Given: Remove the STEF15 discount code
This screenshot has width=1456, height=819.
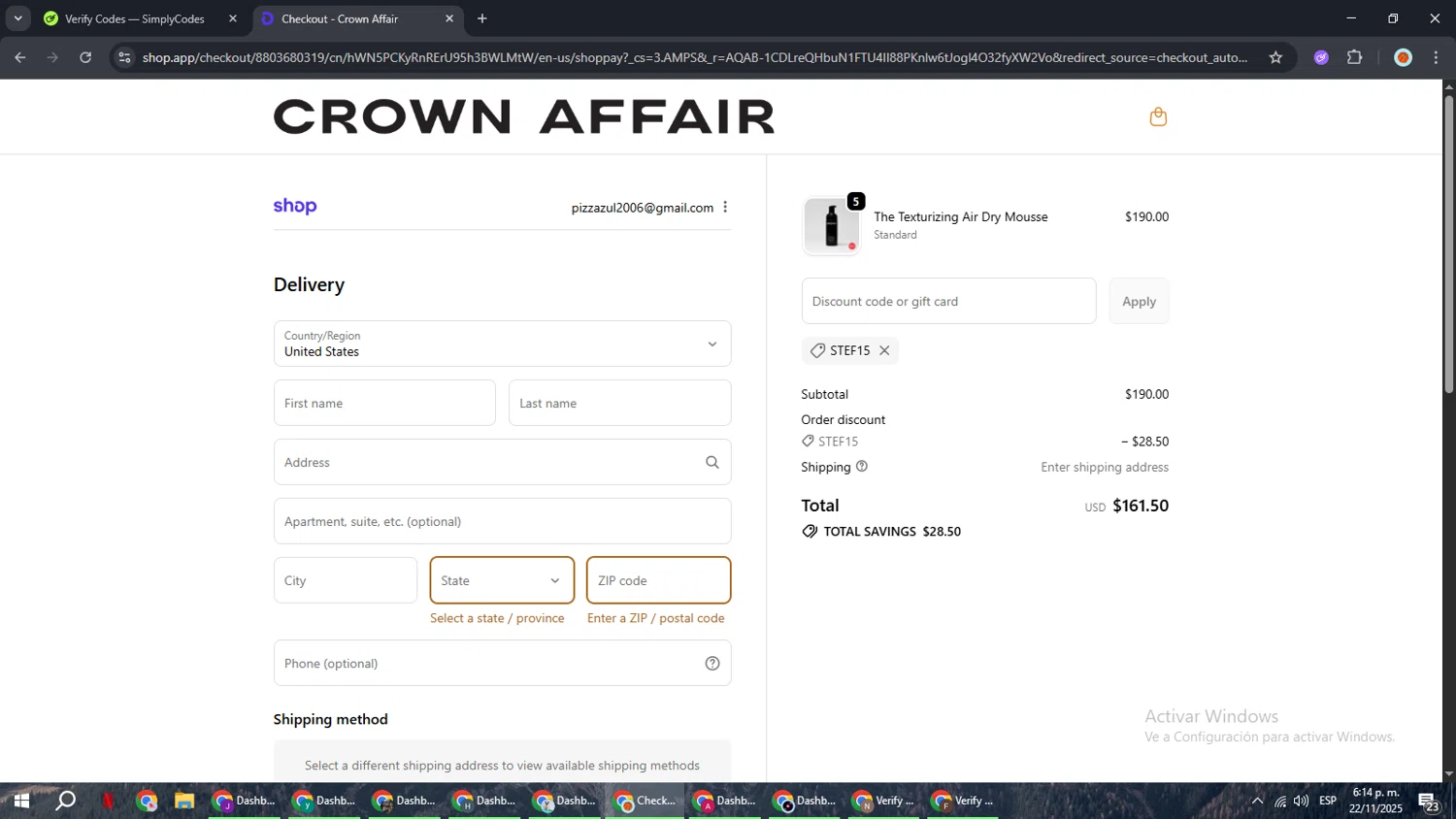Looking at the screenshot, I should (x=884, y=350).
